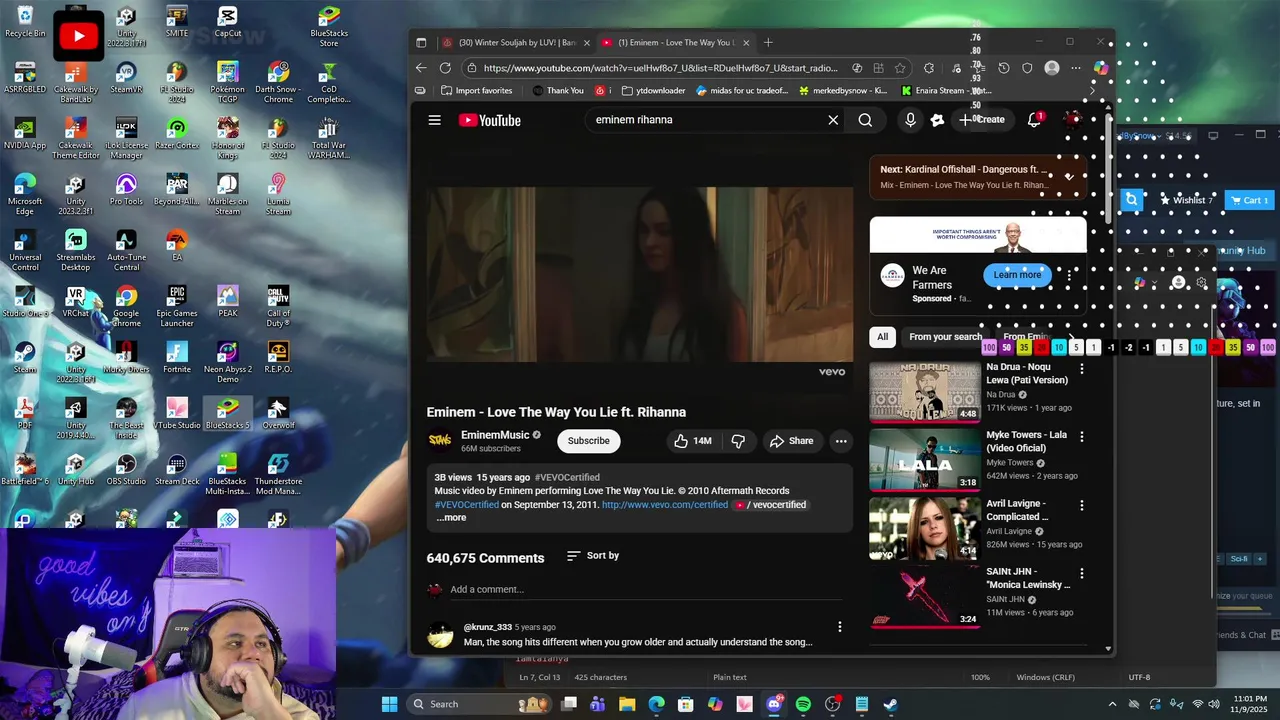Image resolution: width=1280 pixels, height=720 pixels.
Task: Open a new browser tab
Action: pyautogui.click(x=768, y=43)
